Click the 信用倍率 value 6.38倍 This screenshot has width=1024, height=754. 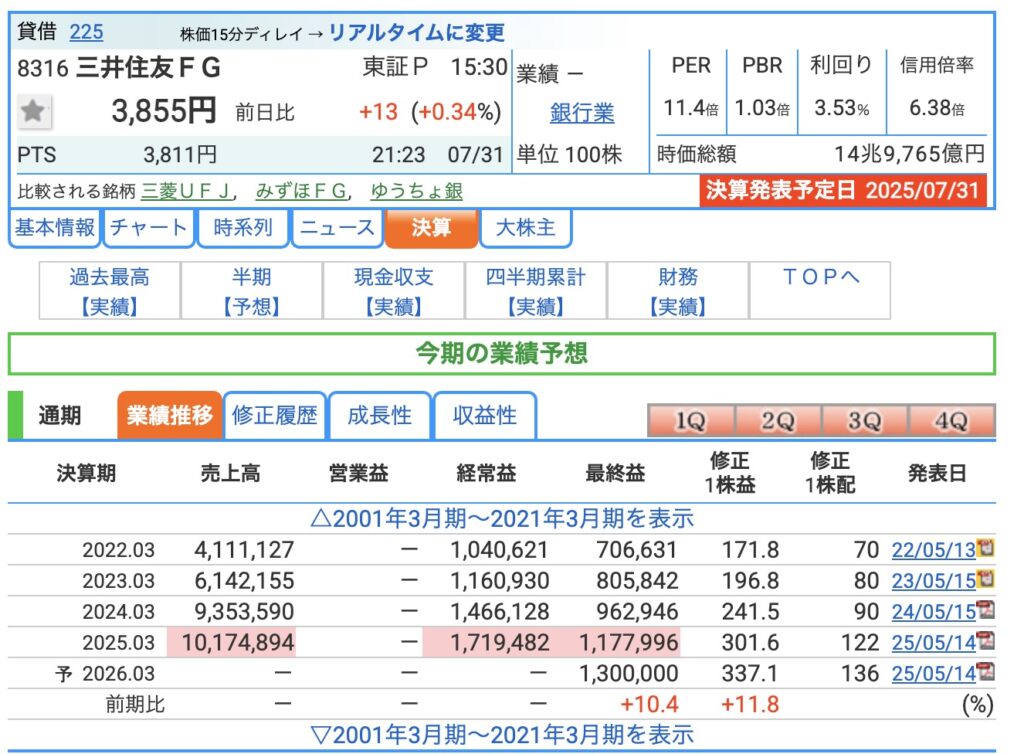point(936,108)
